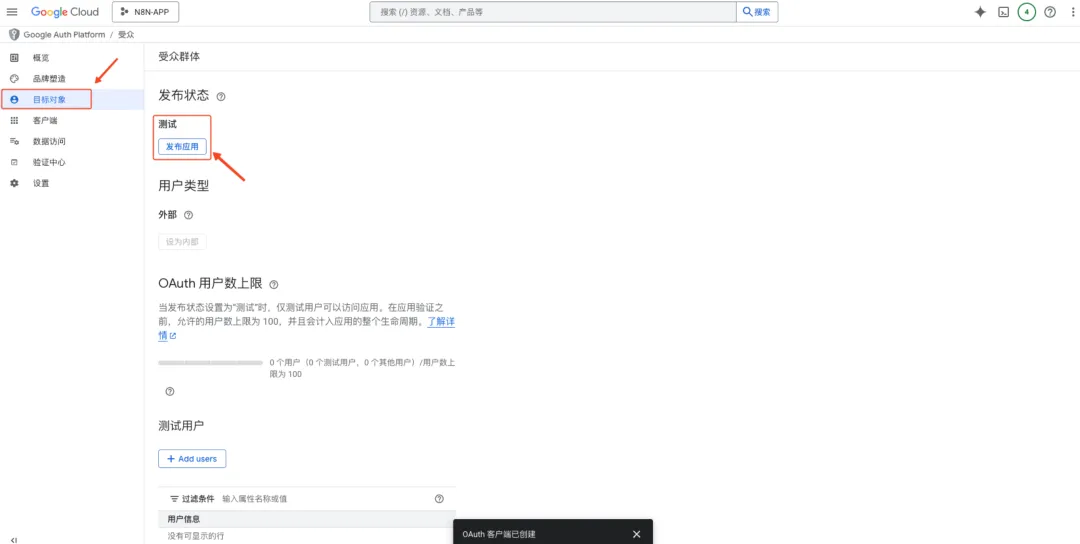Click help icon below the user cap bar
Image resolution: width=1080 pixels, height=544 pixels.
(170, 391)
